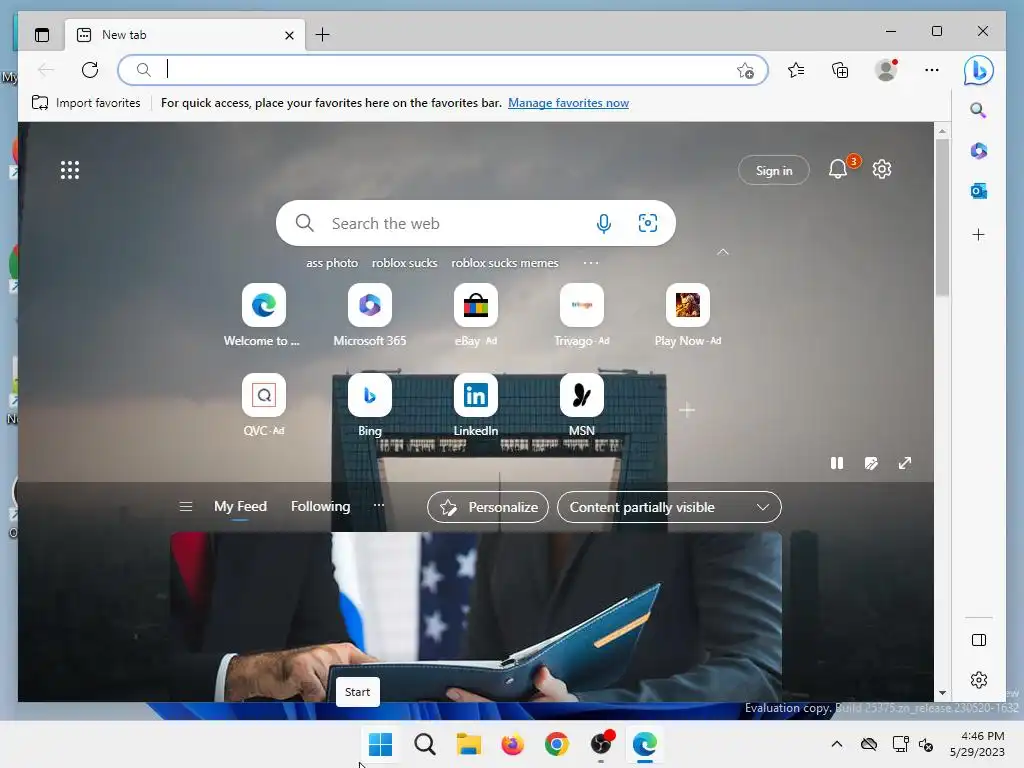Open the notifications bell icon
Screen dimensions: 1024x768
click(838, 169)
